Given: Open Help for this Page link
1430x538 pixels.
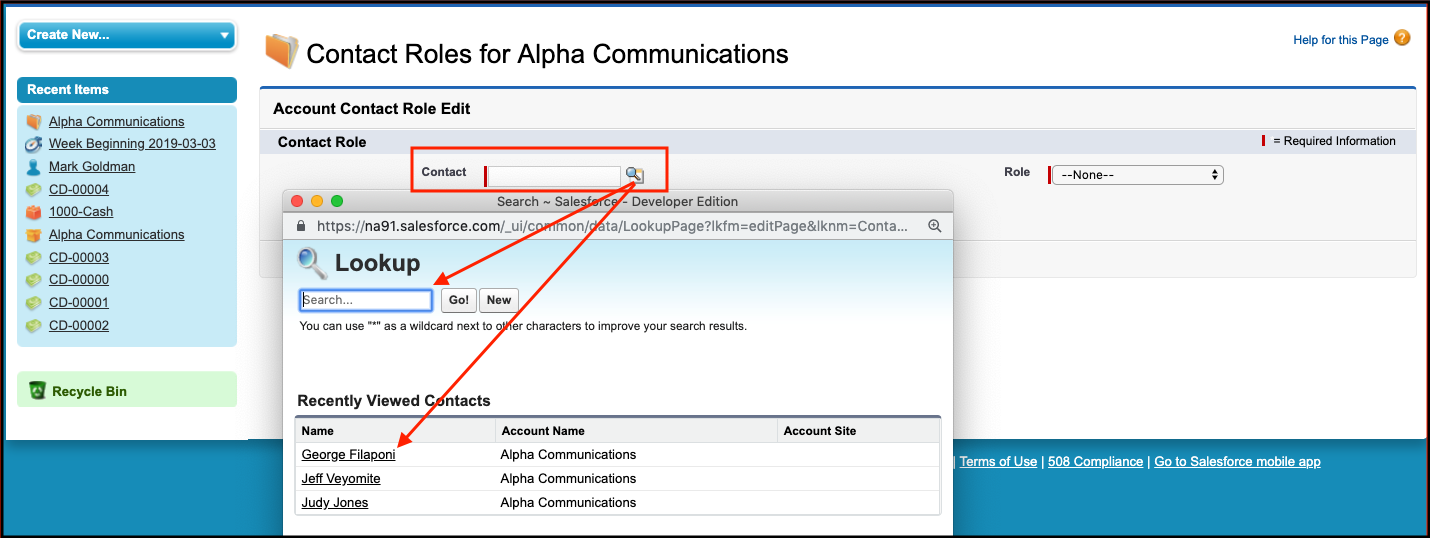Looking at the screenshot, I should [x=1341, y=40].
